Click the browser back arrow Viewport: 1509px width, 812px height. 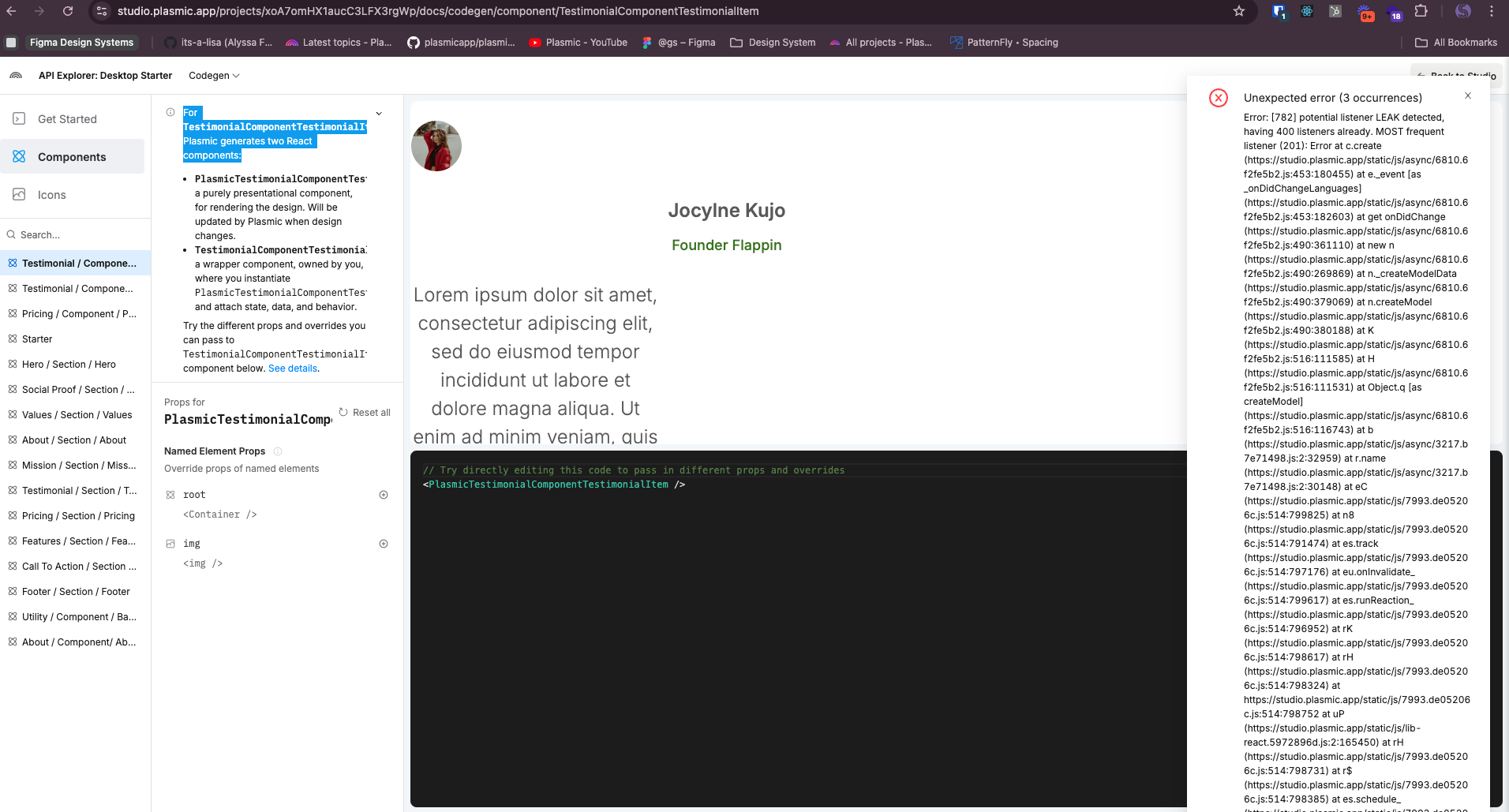pos(12,11)
